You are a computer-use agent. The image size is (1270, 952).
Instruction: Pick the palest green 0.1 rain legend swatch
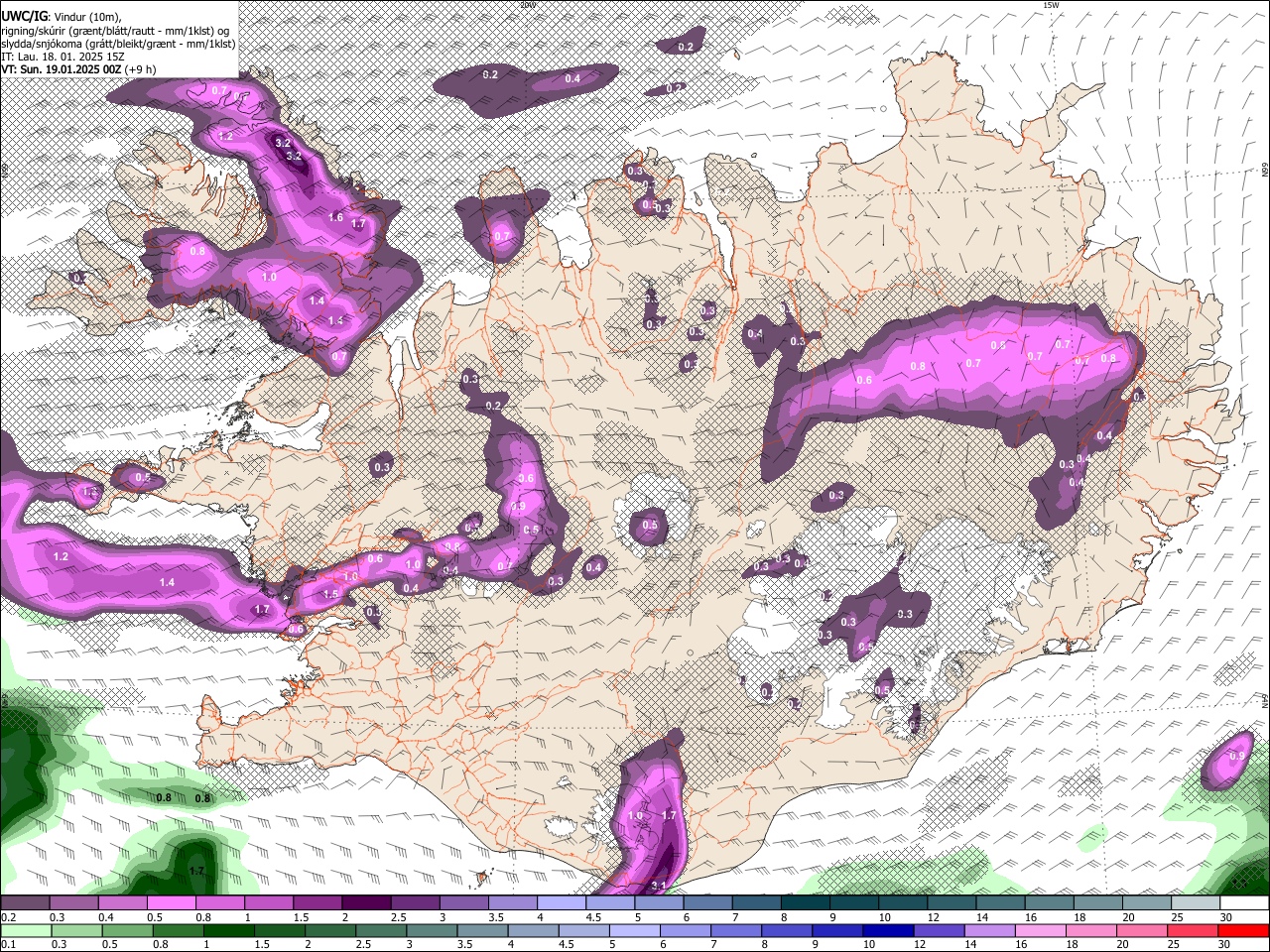[x=26, y=930]
